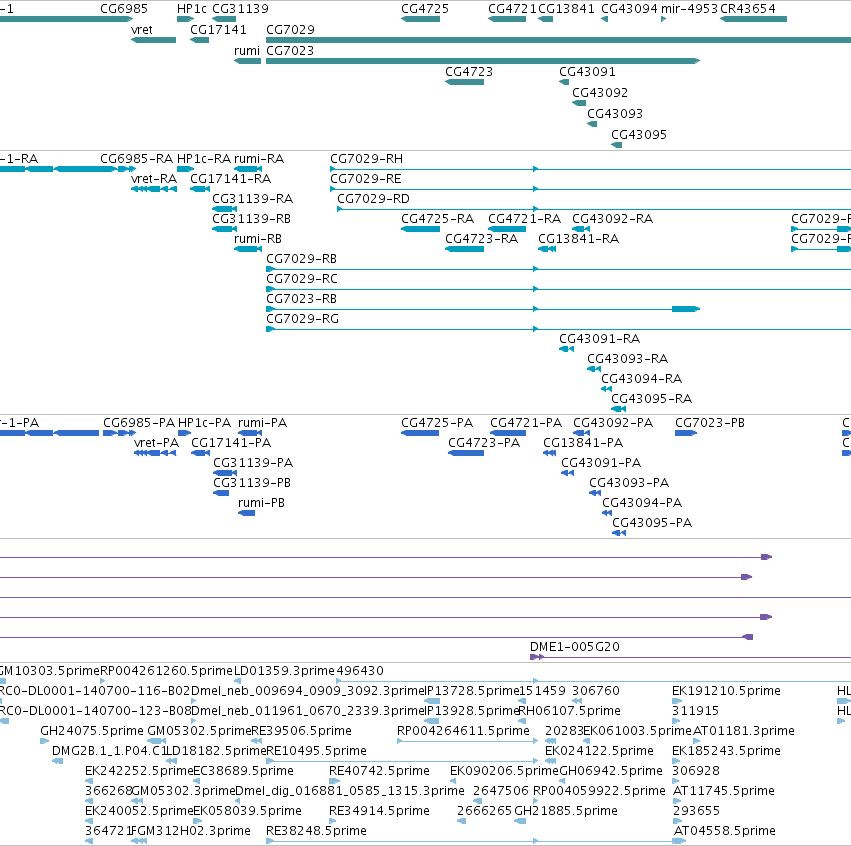Viewport: 851px width, 846px height.
Task: Select the rumi gene label
Action: (247, 51)
